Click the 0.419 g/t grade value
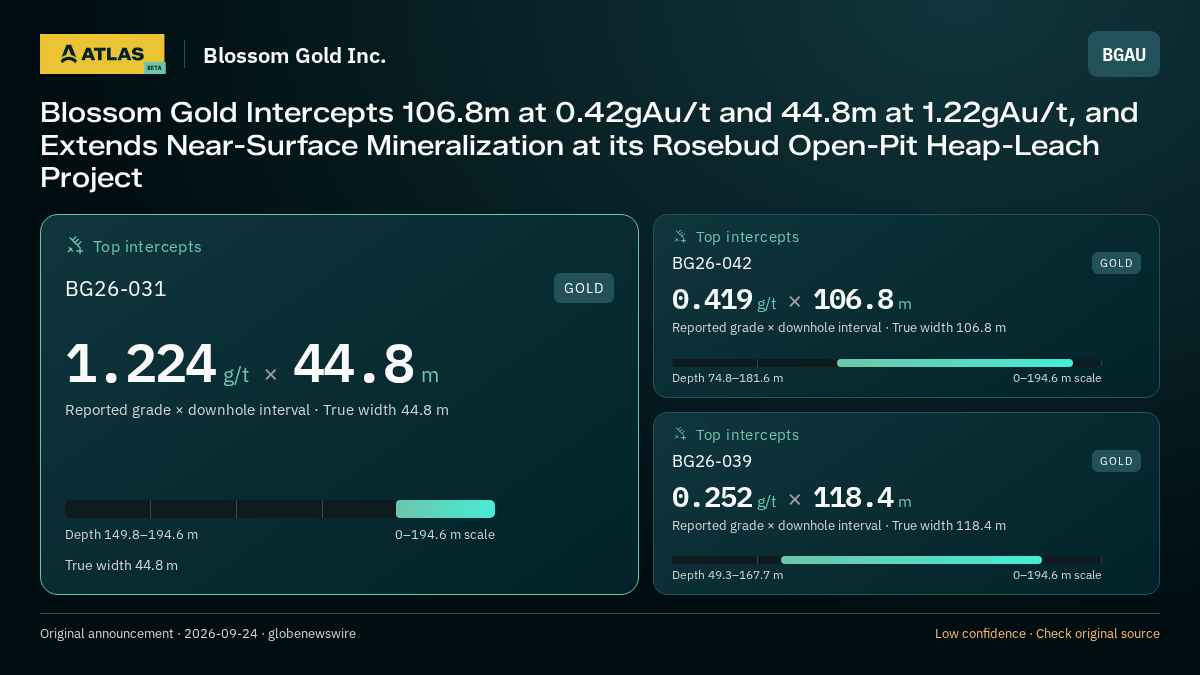Image resolution: width=1200 pixels, height=675 pixels. (724, 300)
